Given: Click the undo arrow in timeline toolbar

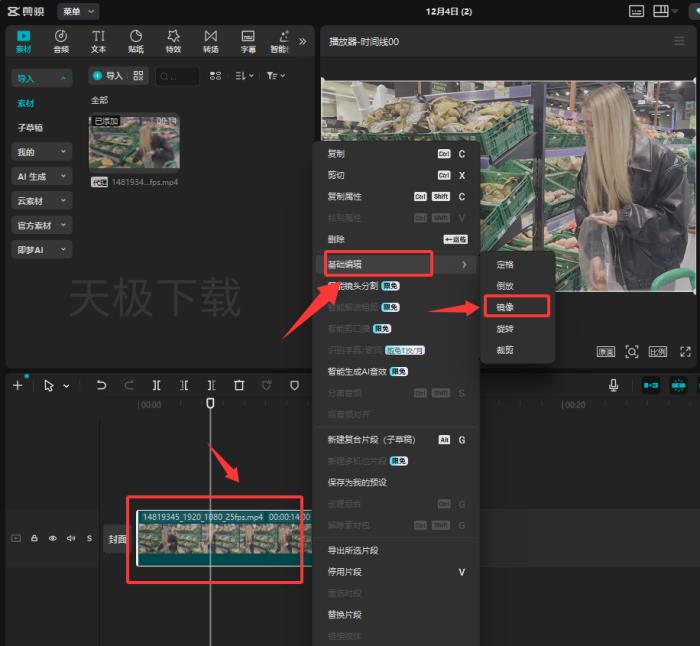Looking at the screenshot, I should (101, 385).
